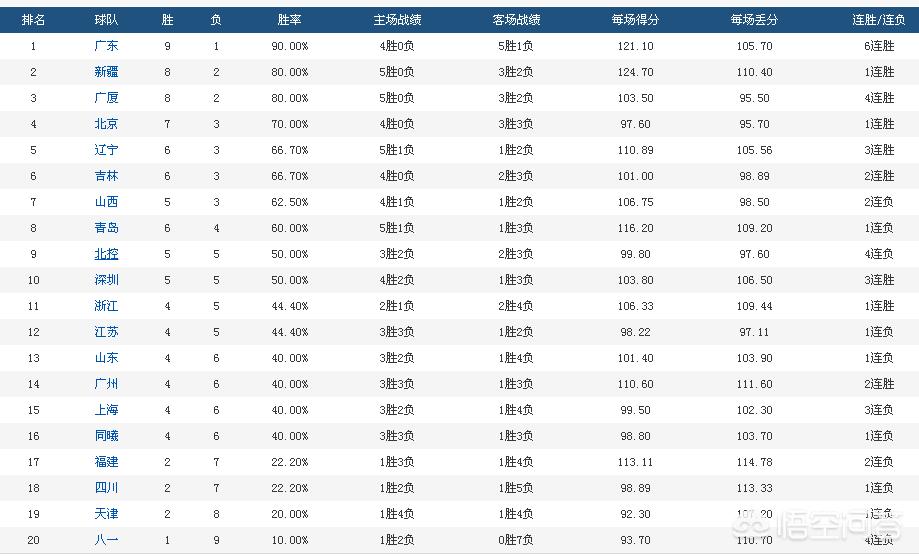Image resolution: width=919 pixels, height=557 pixels.
Task: Click the 排名 column header
Action: [x=33, y=20]
